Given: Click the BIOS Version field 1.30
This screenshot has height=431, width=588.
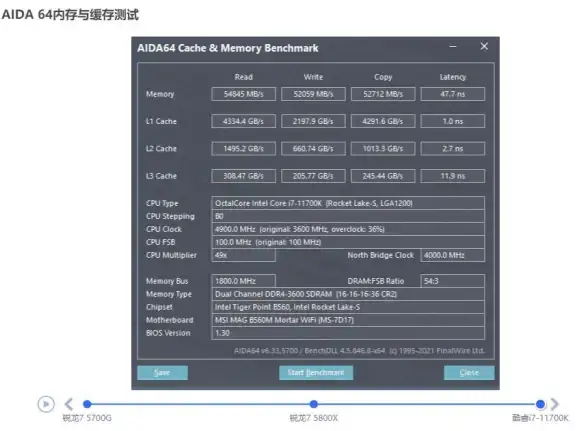Looking at the screenshot, I should pyautogui.click(x=348, y=333).
